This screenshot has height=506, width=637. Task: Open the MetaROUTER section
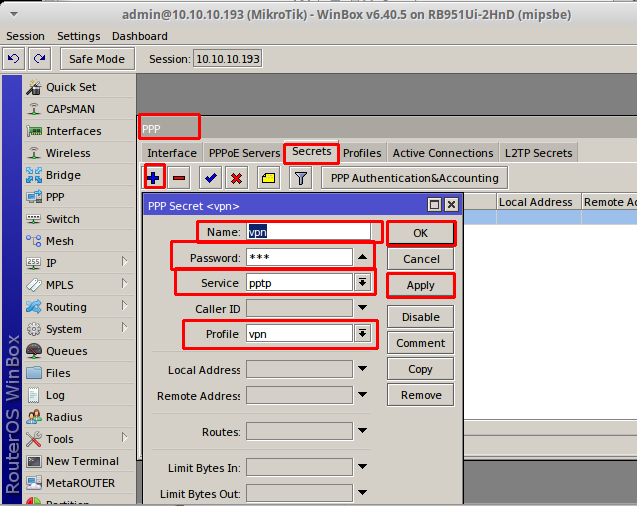pyautogui.click(x=79, y=483)
